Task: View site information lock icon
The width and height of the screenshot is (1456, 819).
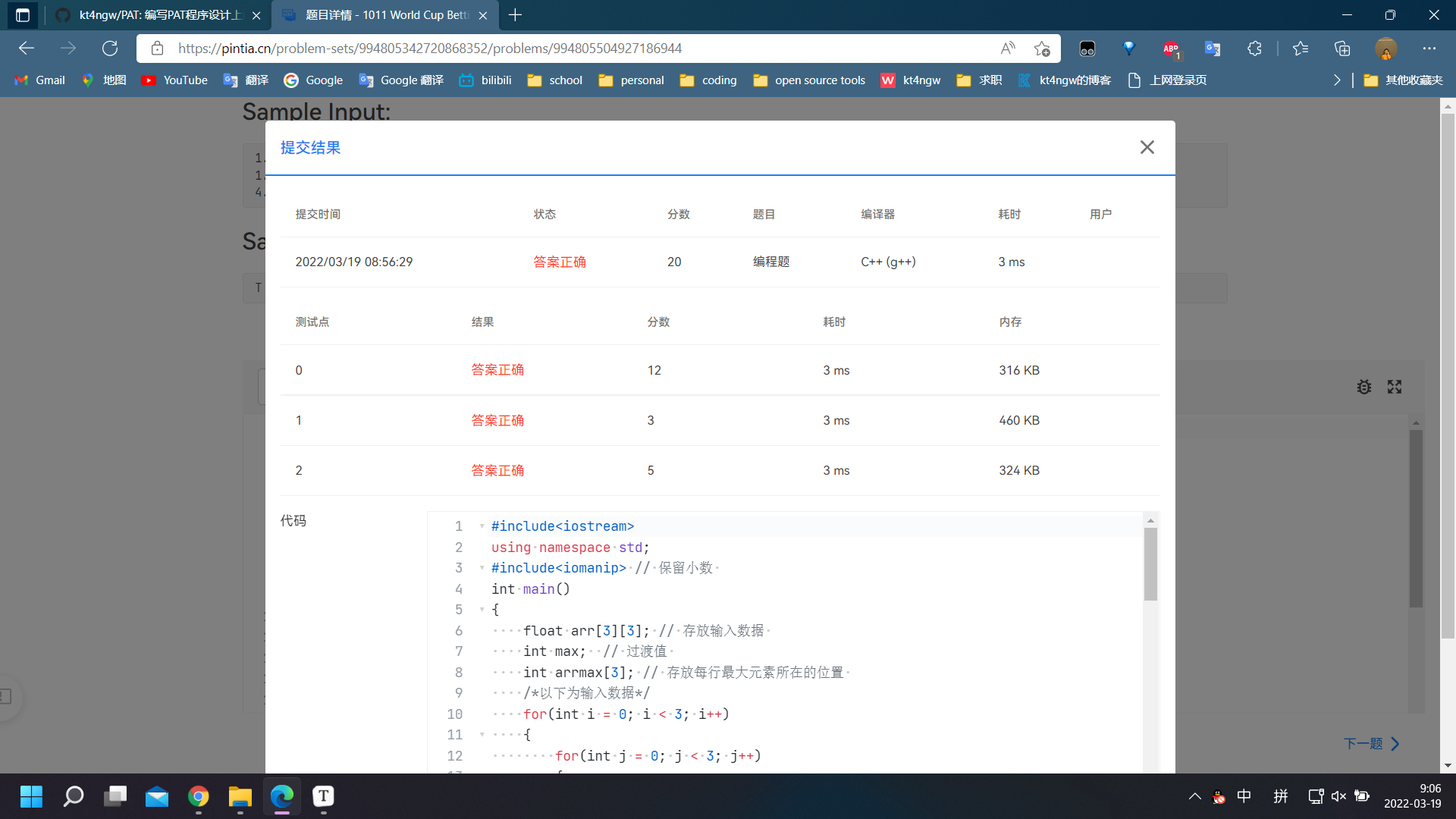Action: (157, 49)
